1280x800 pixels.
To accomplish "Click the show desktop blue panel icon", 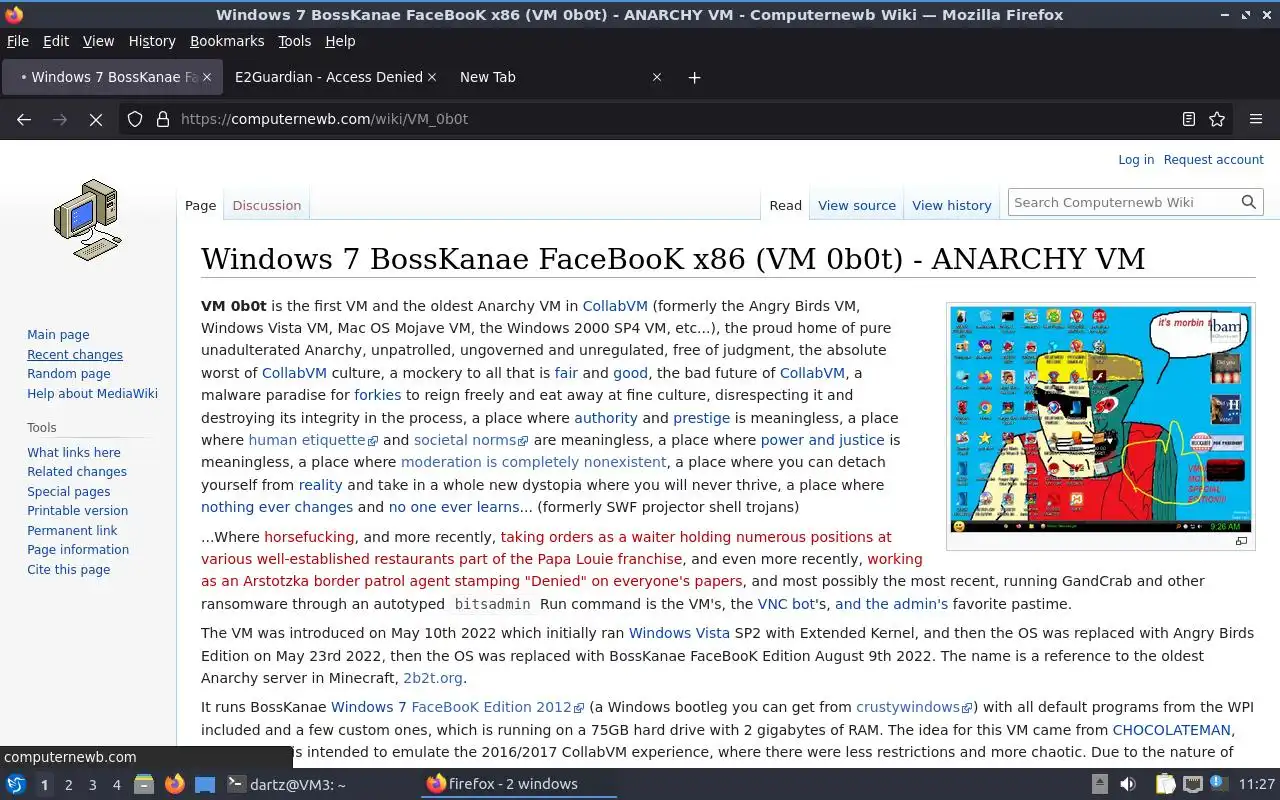I will [x=205, y=784].
